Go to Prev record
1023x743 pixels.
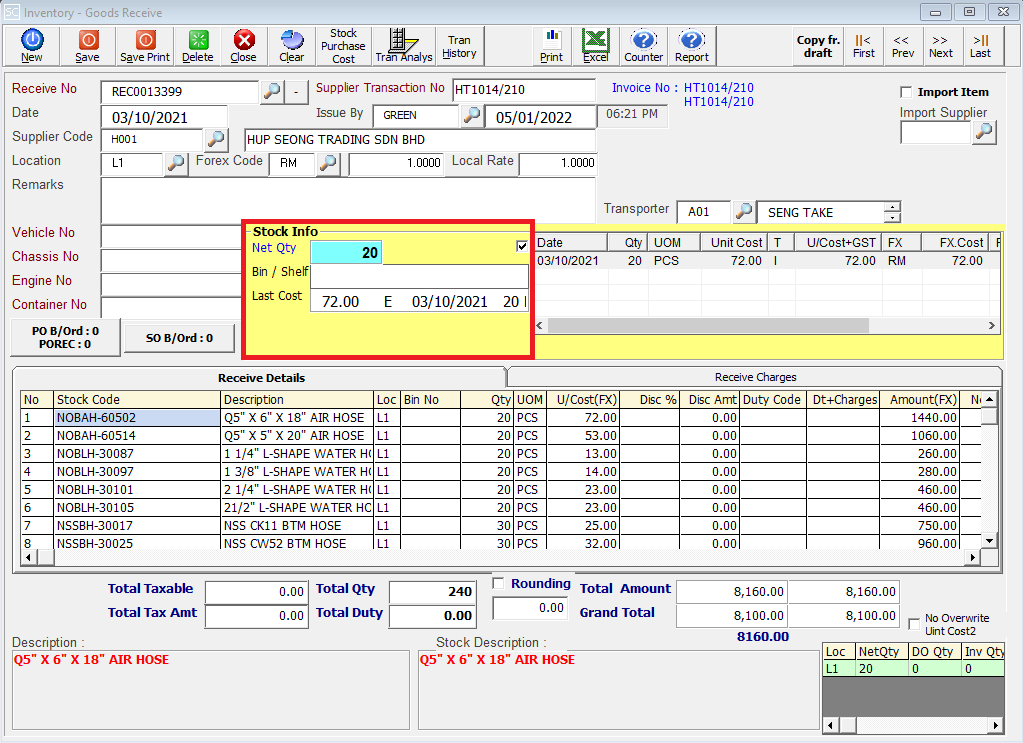click(x=902, y=46)
